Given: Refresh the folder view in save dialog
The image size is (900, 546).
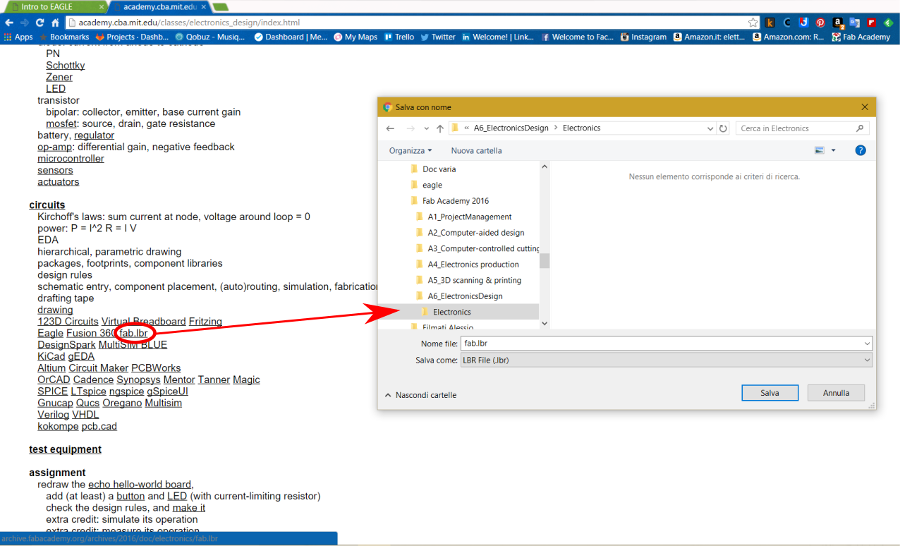Looking at the screenshot, I should [x=723, y=128].
